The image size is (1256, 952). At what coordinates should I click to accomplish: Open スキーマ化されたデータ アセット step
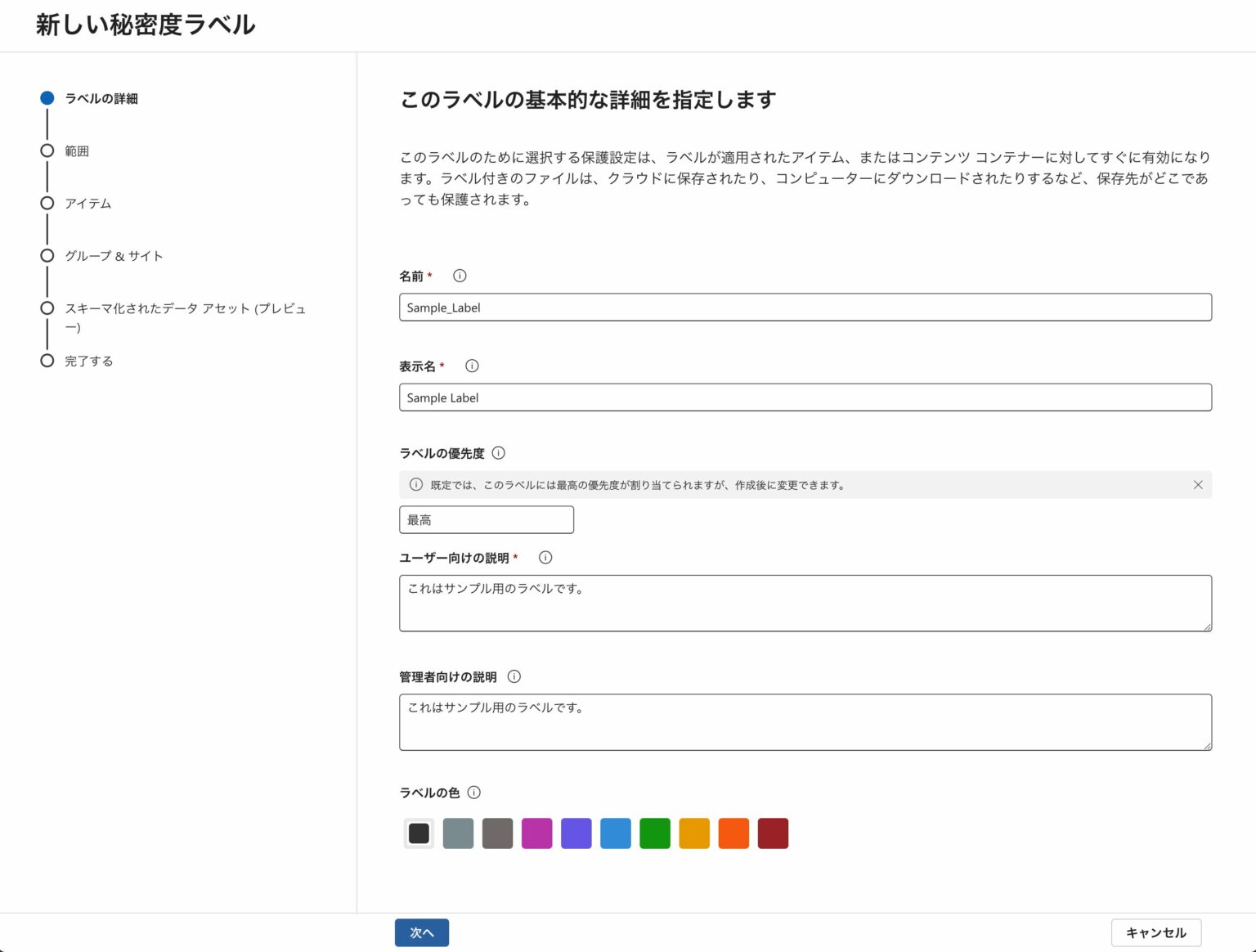pos(186,317)
